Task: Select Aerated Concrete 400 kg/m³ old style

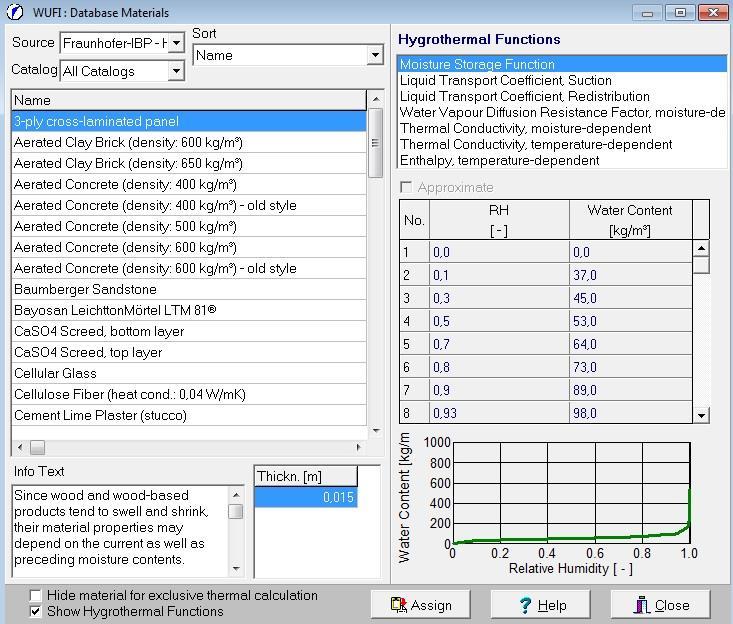Action: click(x=189, y=206)
